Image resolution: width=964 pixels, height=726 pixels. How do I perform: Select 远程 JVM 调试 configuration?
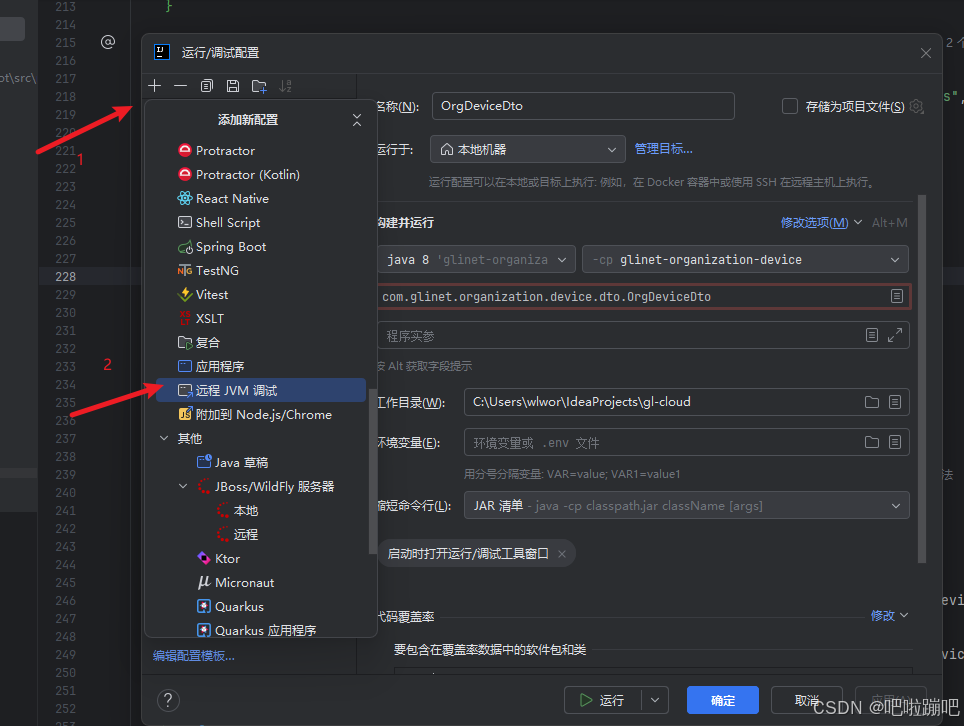click(x=261, y=390)
